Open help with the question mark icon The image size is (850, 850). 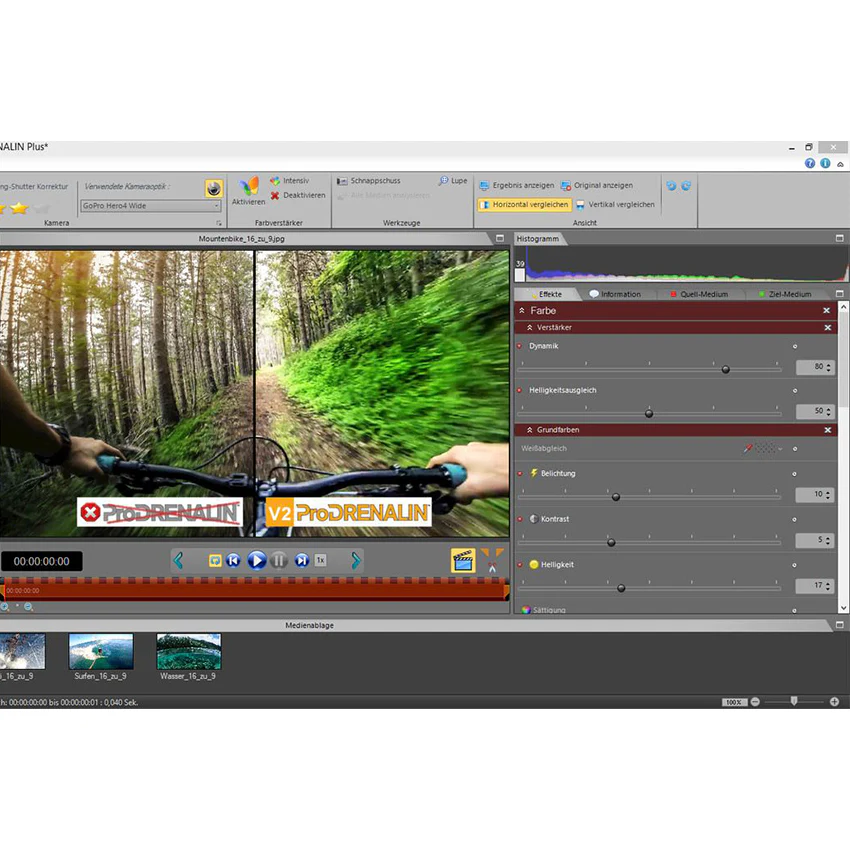810,163
